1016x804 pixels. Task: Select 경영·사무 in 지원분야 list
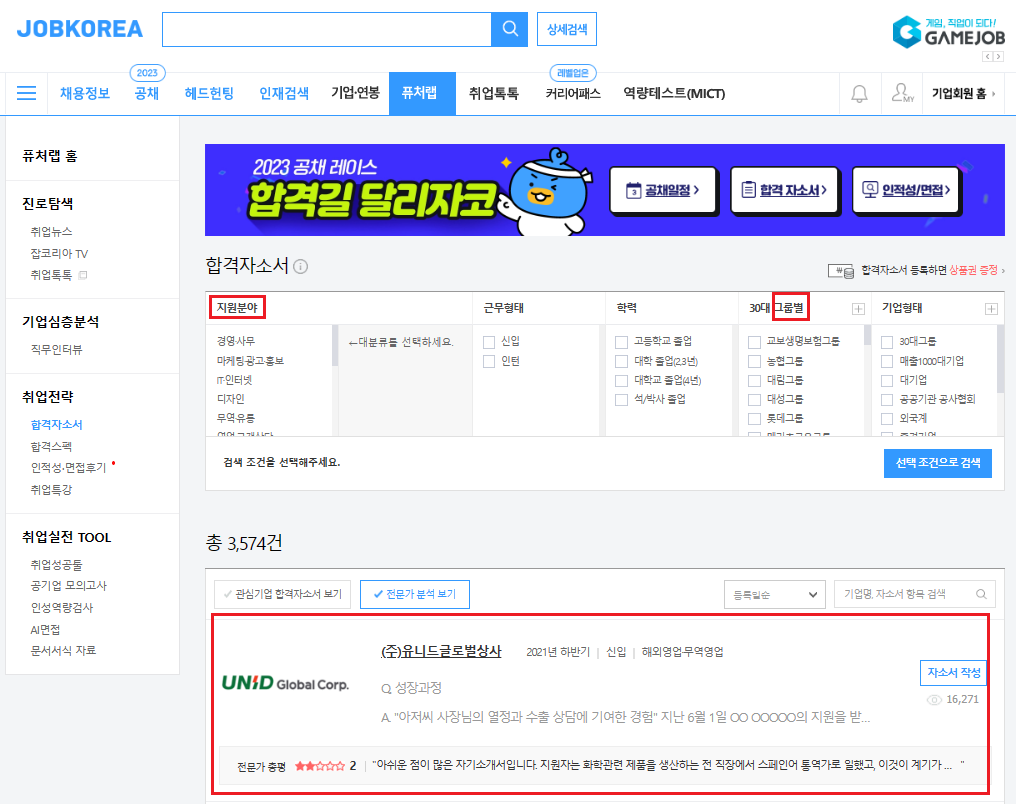click(x=236, y=341)
